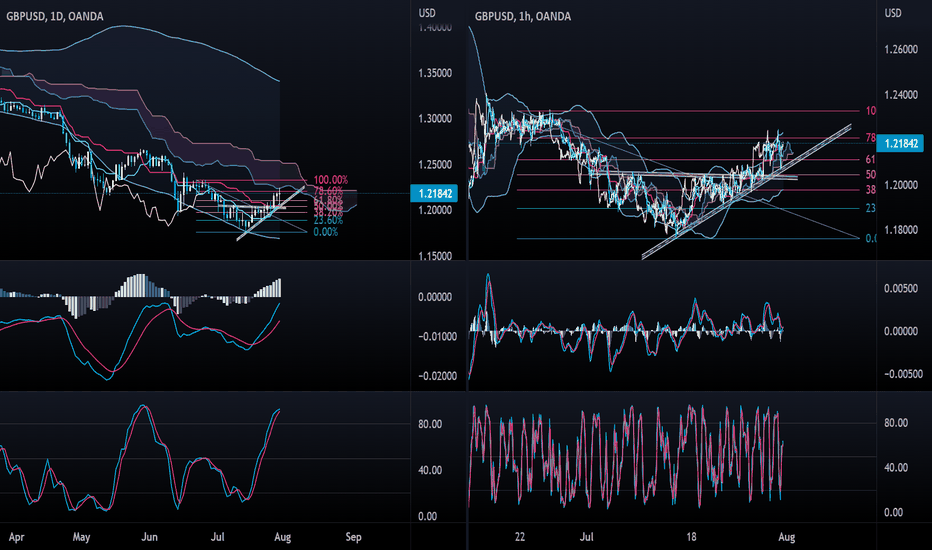The width and height of the screenshot is (932, 550).
Task: Click 1.26000 on the 1h price axis
Action: [901, 50]
